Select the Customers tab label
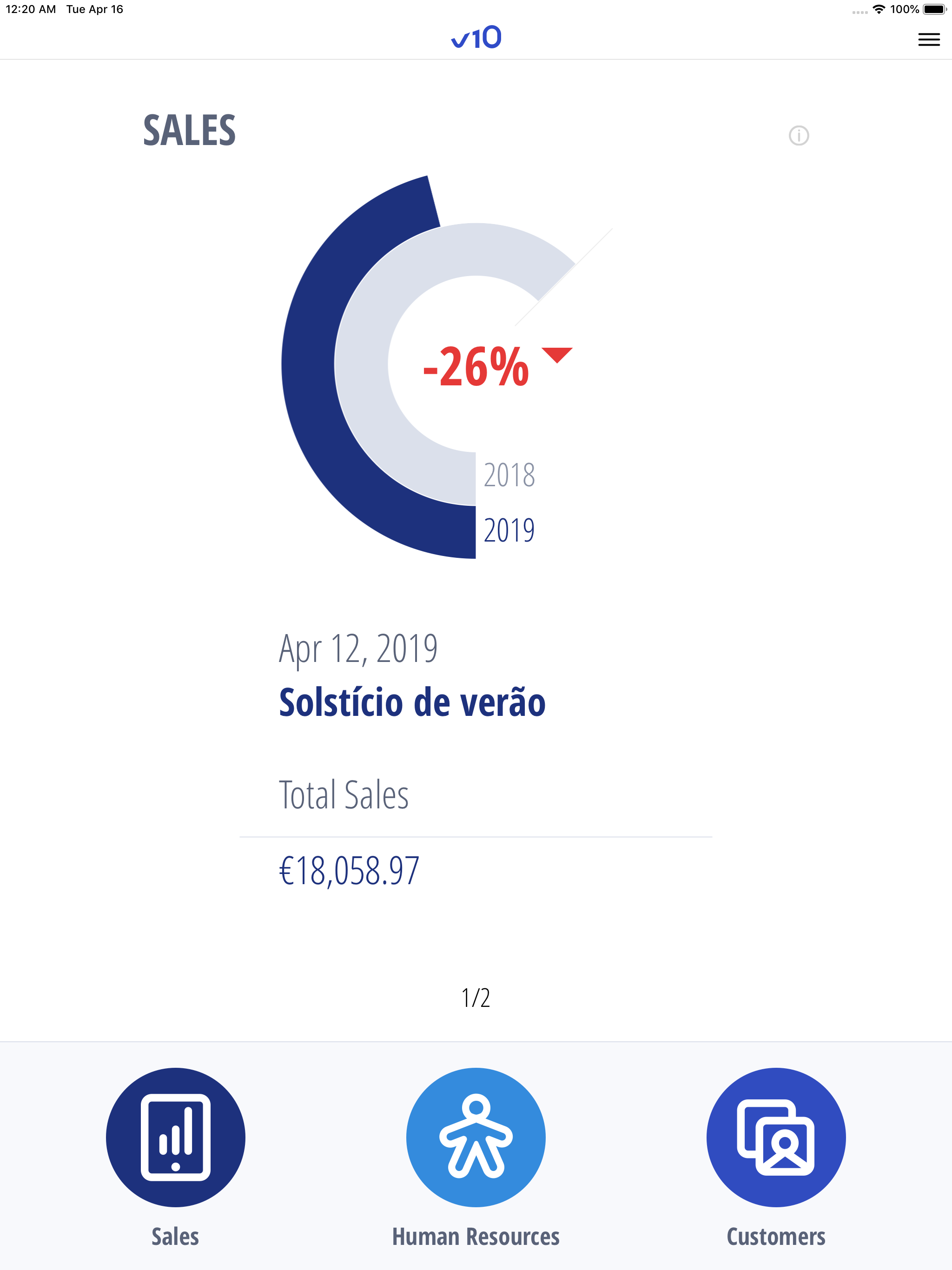Screen dimensions: 952x1270 776,1236
